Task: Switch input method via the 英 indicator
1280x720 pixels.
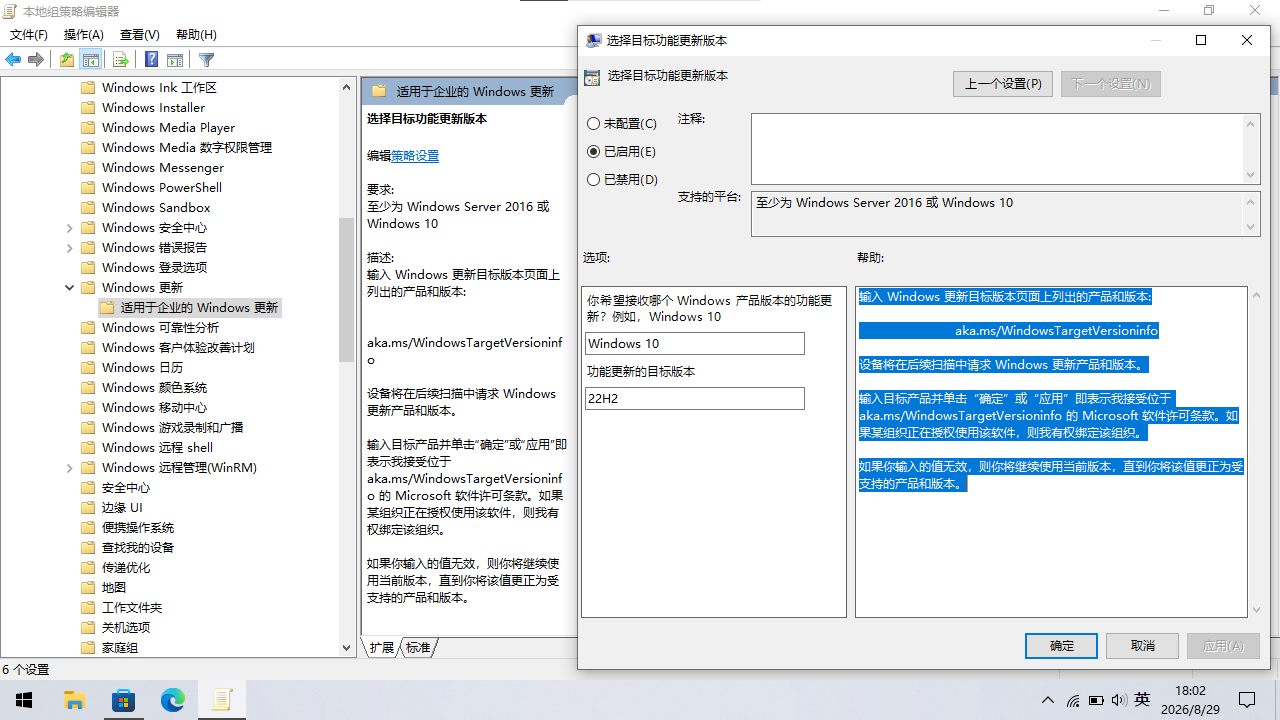Action: tap(1142, 700)
